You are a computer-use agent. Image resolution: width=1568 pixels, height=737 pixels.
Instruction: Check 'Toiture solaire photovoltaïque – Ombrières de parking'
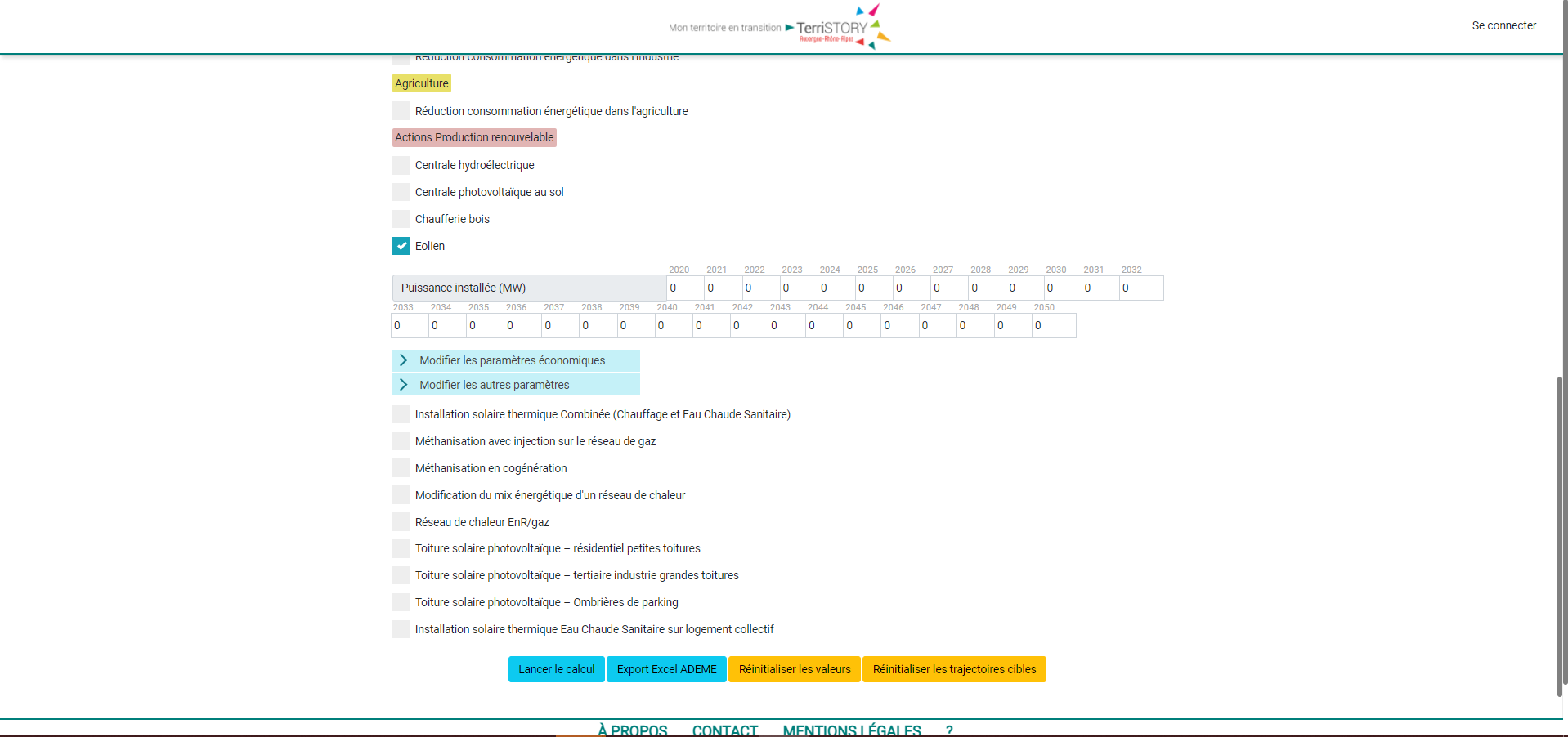click(x=401, y=602)
